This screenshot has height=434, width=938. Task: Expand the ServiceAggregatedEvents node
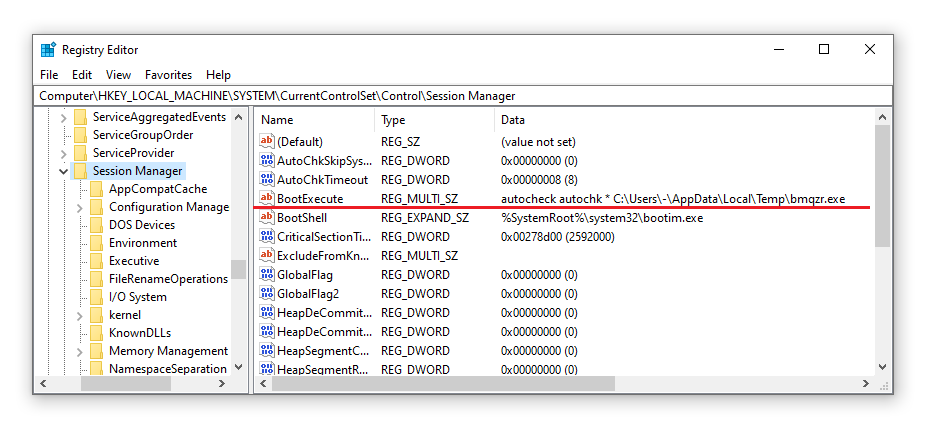click(63, 117)
